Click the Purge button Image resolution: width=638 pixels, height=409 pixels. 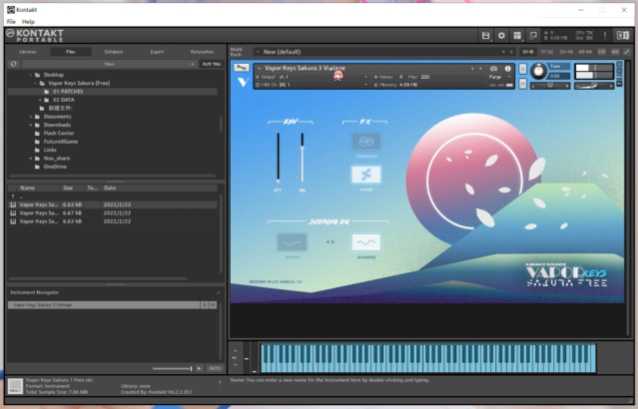(494, 76)
